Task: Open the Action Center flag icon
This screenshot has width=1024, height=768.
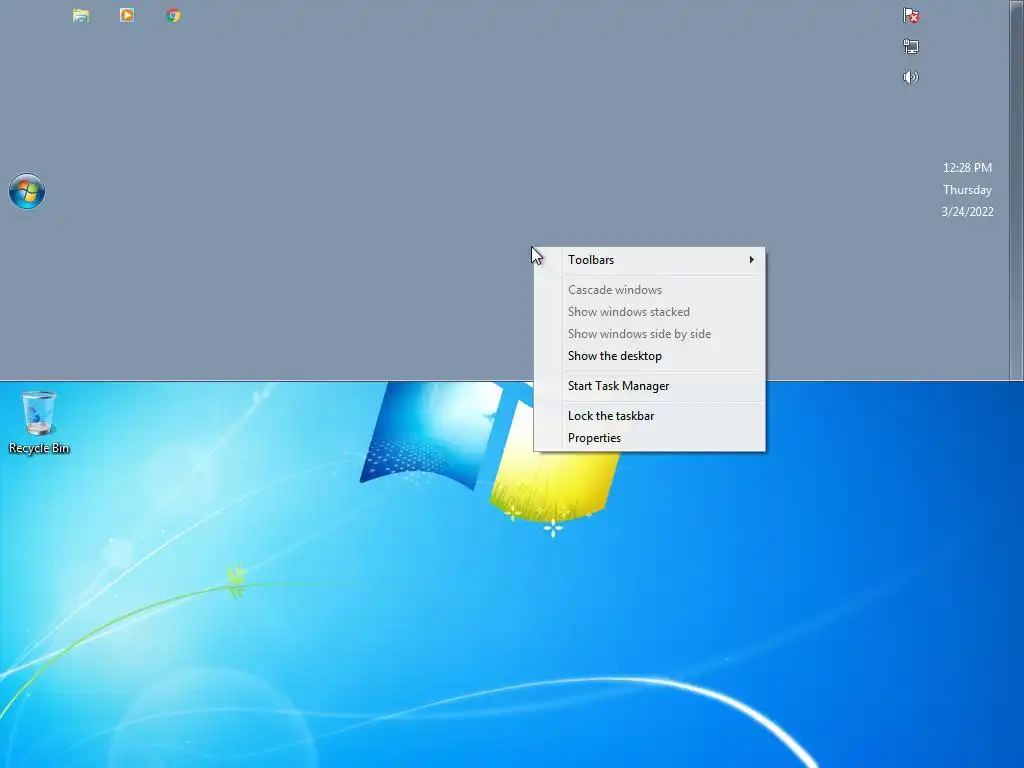Action: coord(911,16)
